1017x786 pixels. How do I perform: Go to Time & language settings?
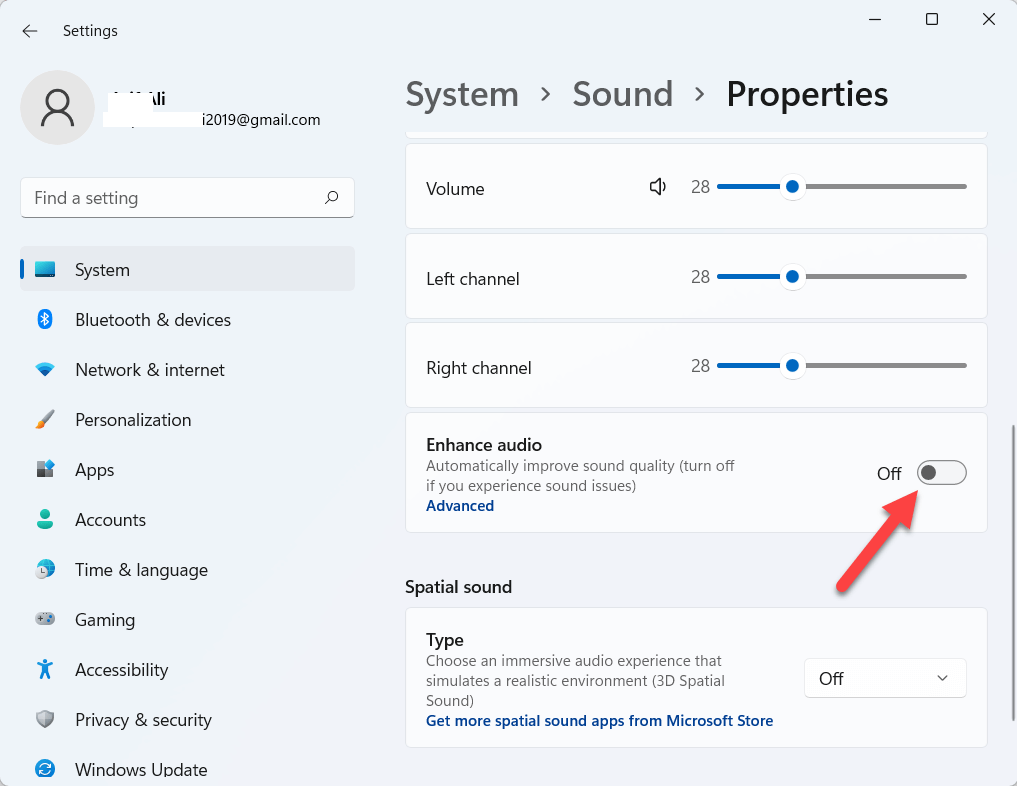point(141,570)
